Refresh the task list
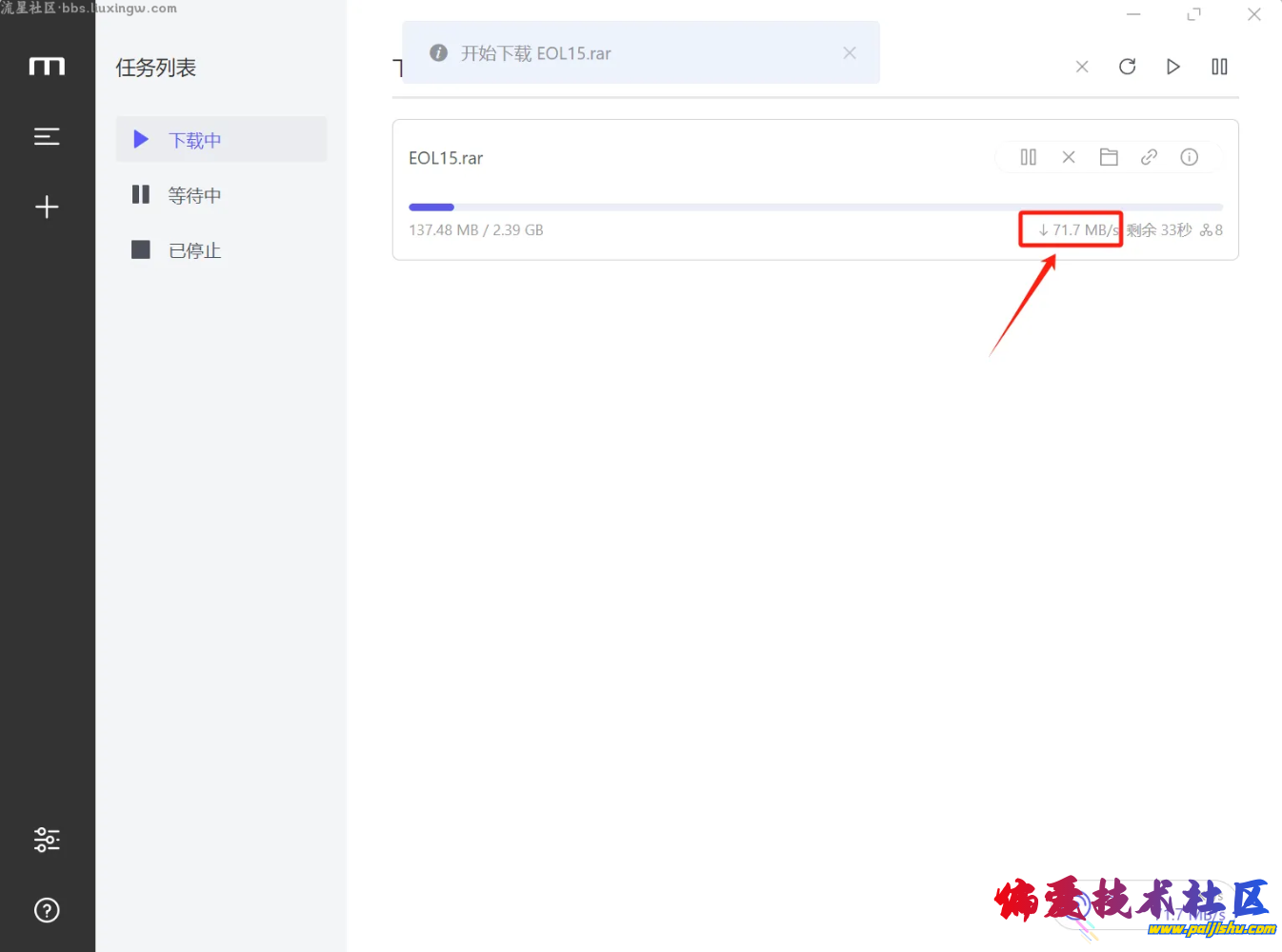The height and width of the screenshot is (952, 1282). 1127,67
